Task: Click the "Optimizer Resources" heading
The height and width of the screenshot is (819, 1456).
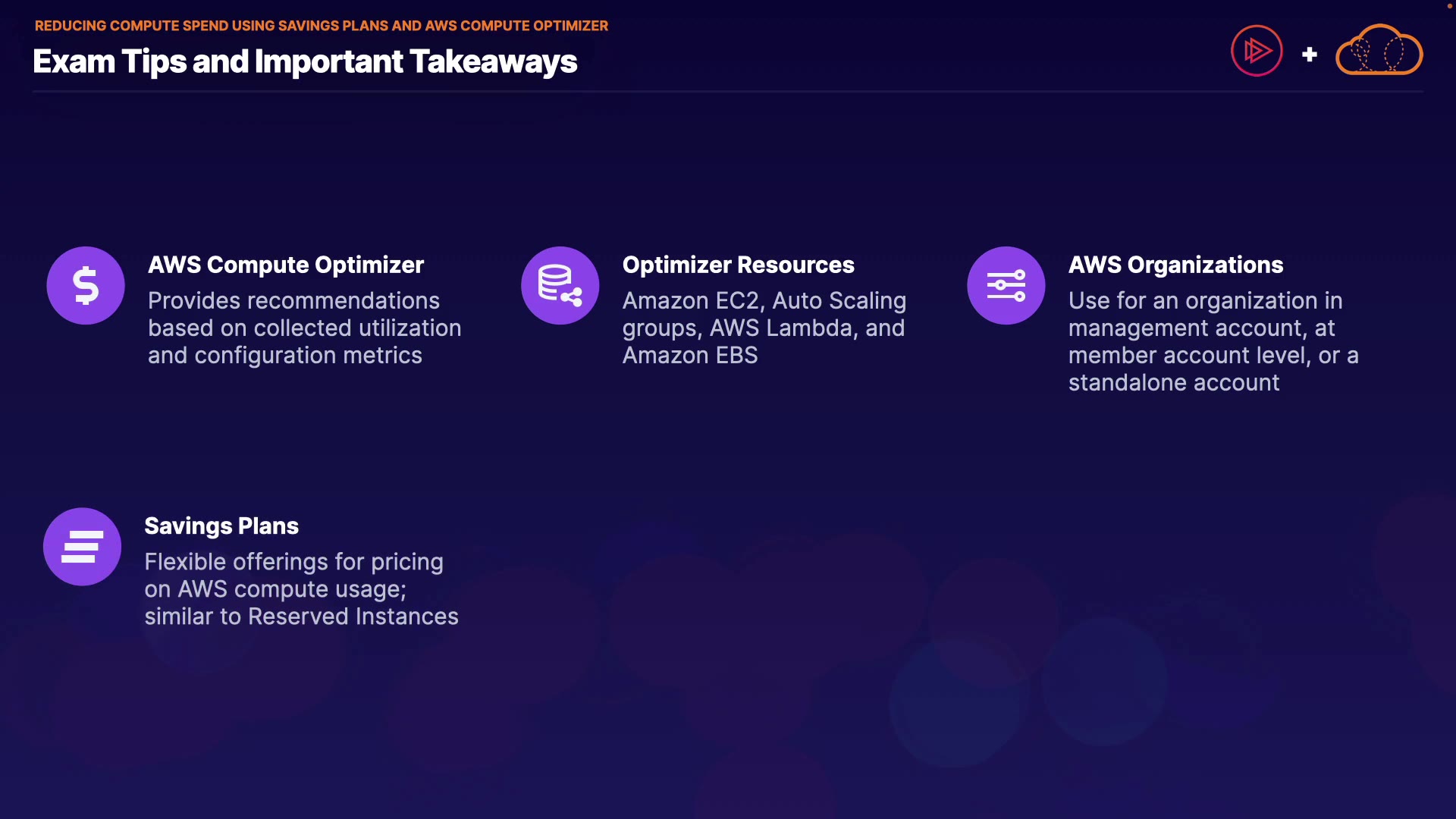Action: tap(738, 265)
